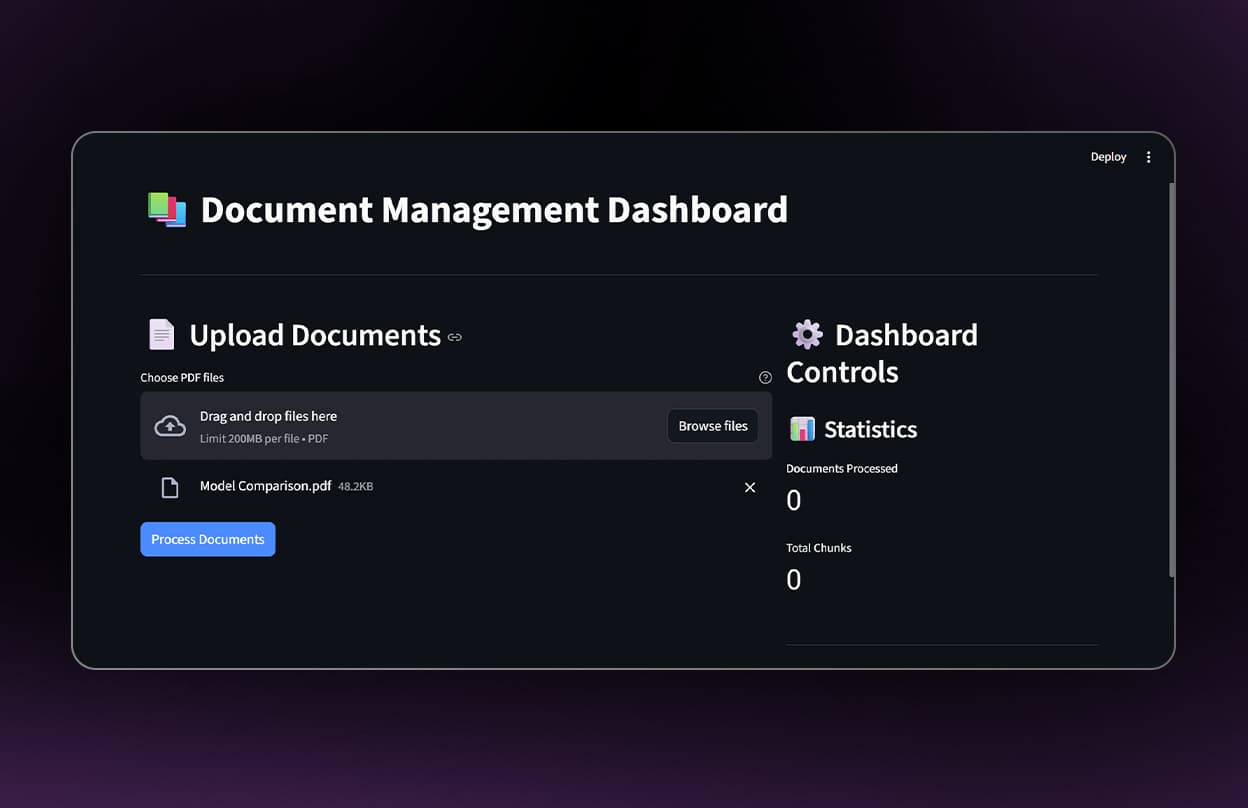1248x808 pixels.
Task: Click the cloud upload icon
Action: (170, 426)
